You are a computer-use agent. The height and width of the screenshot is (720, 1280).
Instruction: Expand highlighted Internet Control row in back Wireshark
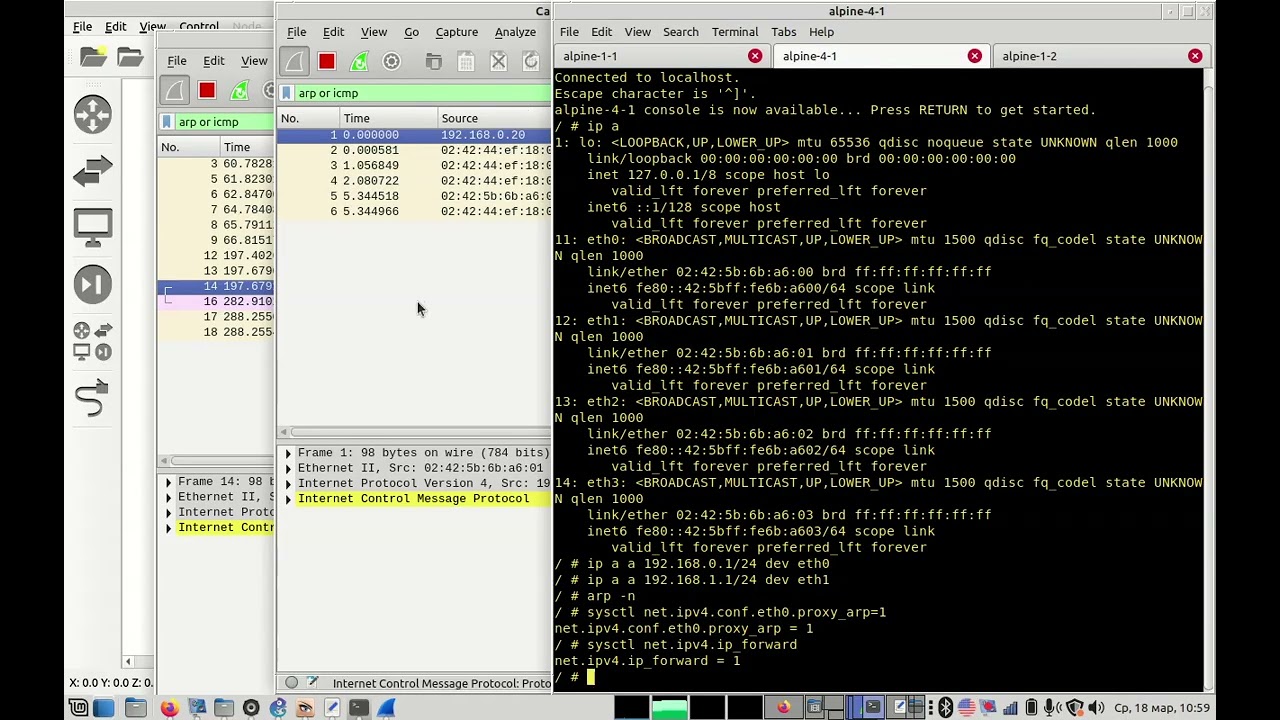coord(168,528)
